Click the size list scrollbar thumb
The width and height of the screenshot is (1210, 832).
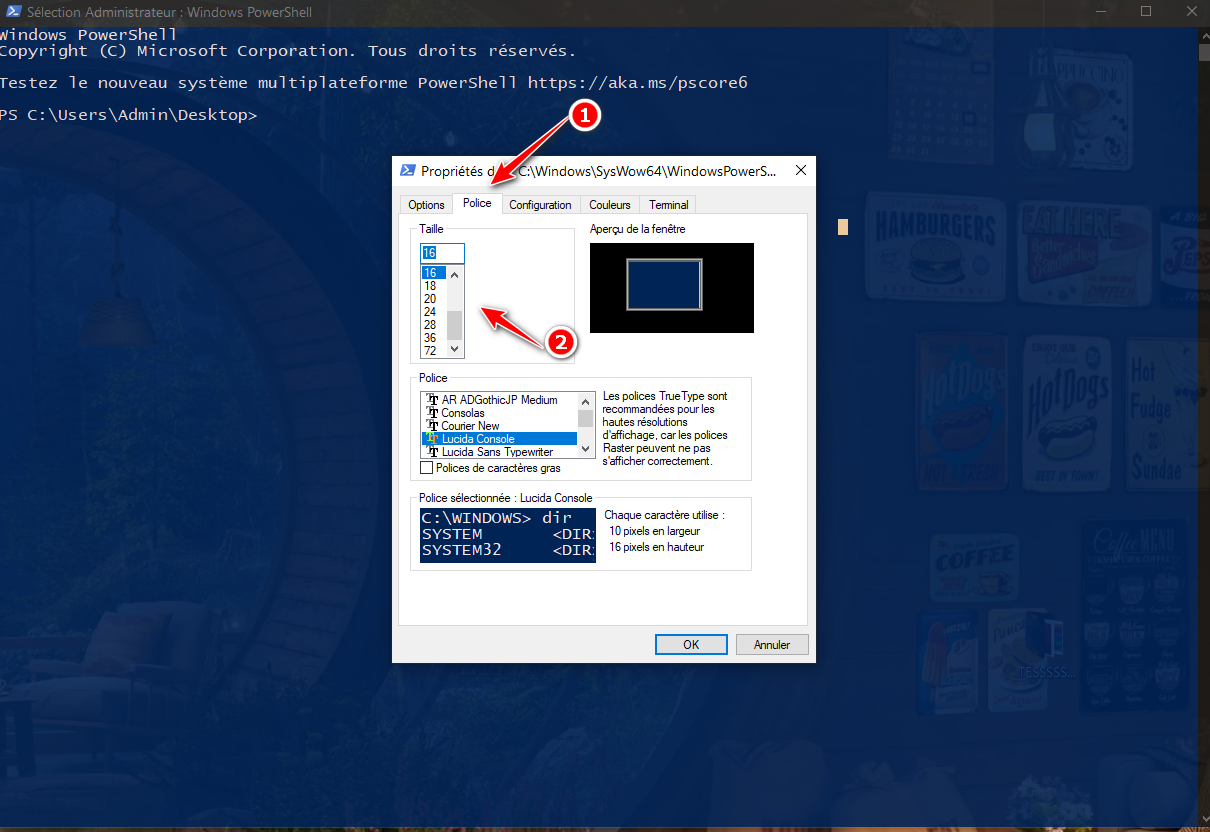tap(455, 325)
